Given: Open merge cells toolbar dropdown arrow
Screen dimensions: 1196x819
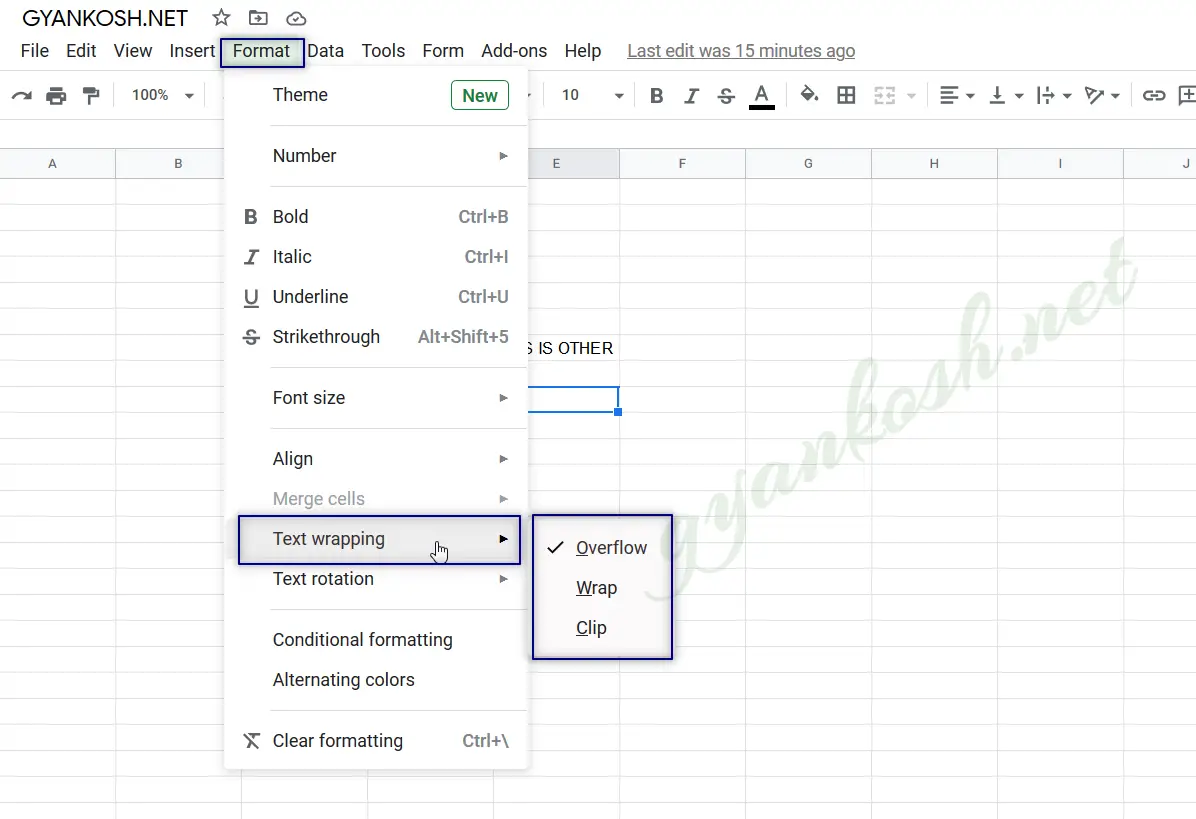Looking at the screenshot, I should pos(911,96).
